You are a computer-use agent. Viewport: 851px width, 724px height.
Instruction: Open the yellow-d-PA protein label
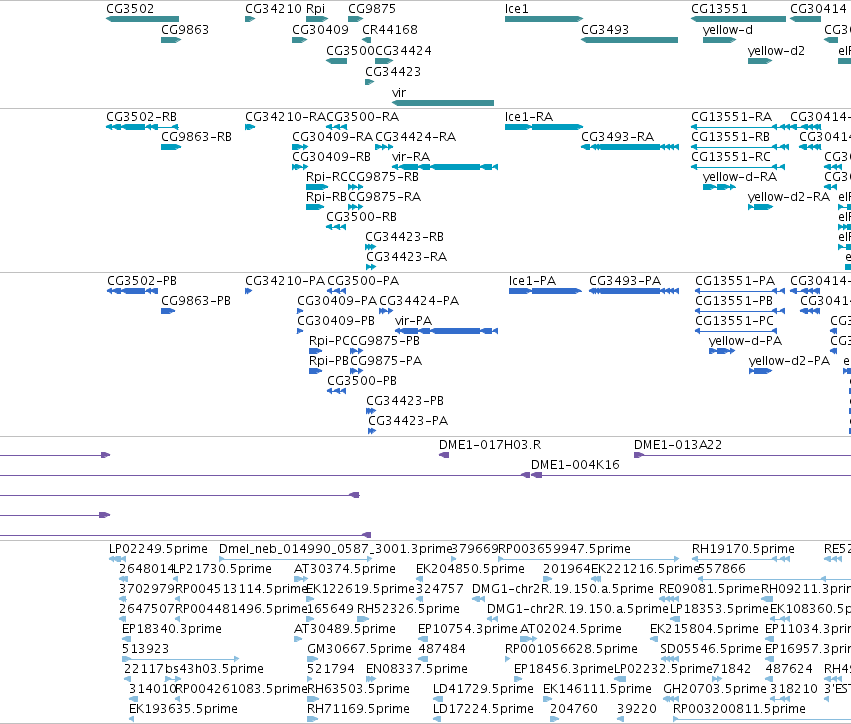pyautogui.click(x=745, y=341)
